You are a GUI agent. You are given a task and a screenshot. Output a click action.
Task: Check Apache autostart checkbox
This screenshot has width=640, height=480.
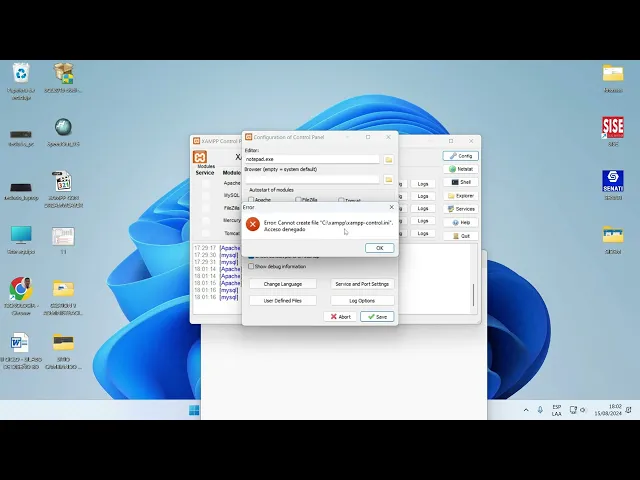click(x=251, y=200)
